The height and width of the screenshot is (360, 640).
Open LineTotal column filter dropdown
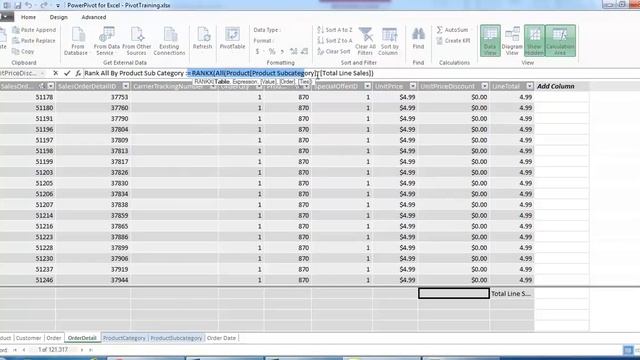point(529,86)
